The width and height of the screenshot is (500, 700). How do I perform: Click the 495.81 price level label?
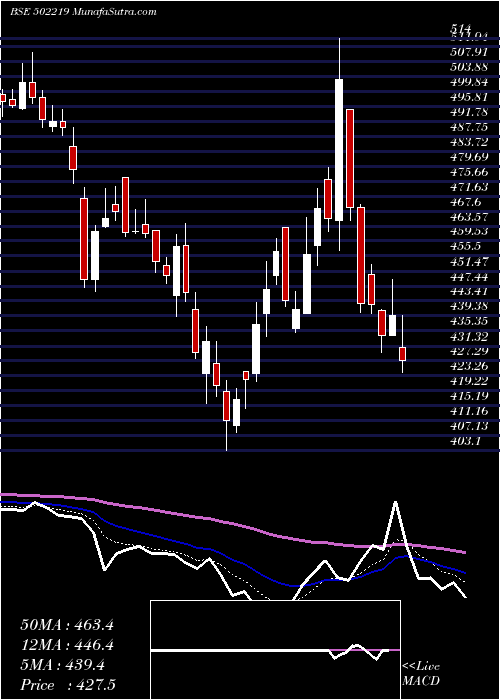468,97
